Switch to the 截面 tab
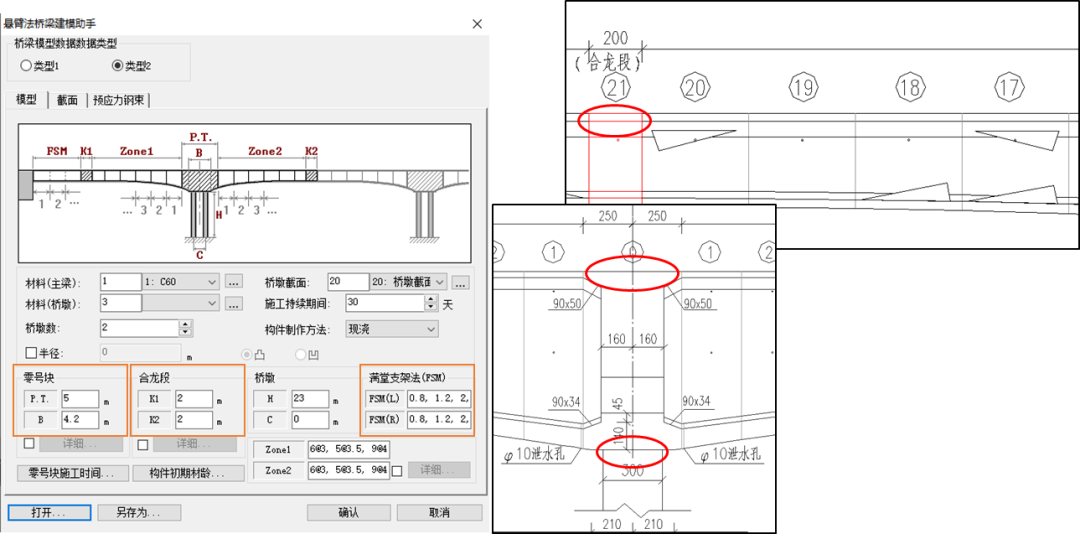Image resolution: width=1080 pixels, height=534 pixels. coord(67,100)
